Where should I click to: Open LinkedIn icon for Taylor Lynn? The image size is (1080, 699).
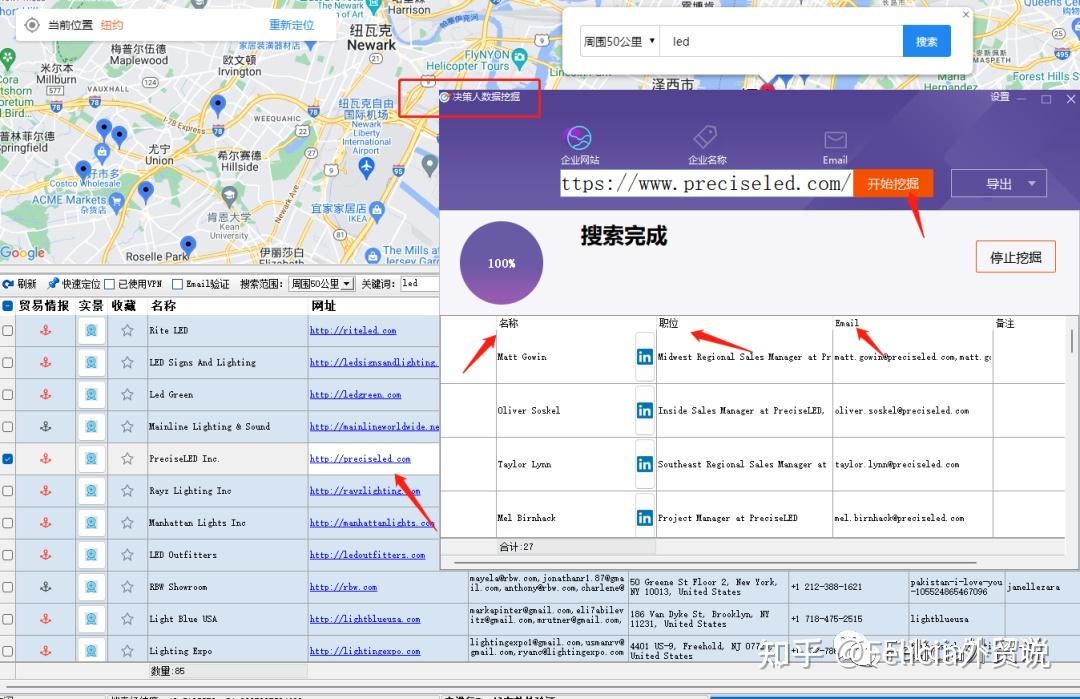click(x=645, y=464)
